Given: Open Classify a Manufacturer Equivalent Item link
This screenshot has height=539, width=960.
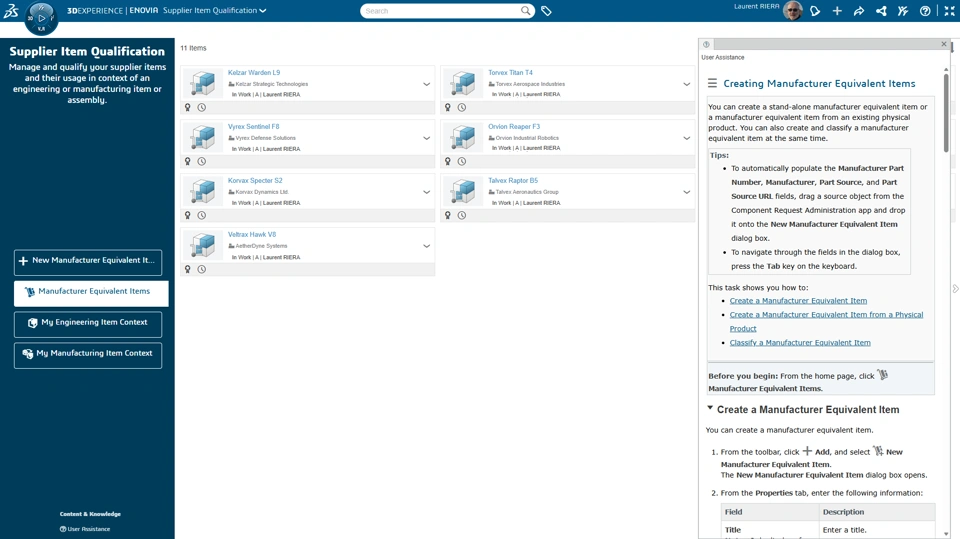Looking at the screenshot, I should coord(800,342).
